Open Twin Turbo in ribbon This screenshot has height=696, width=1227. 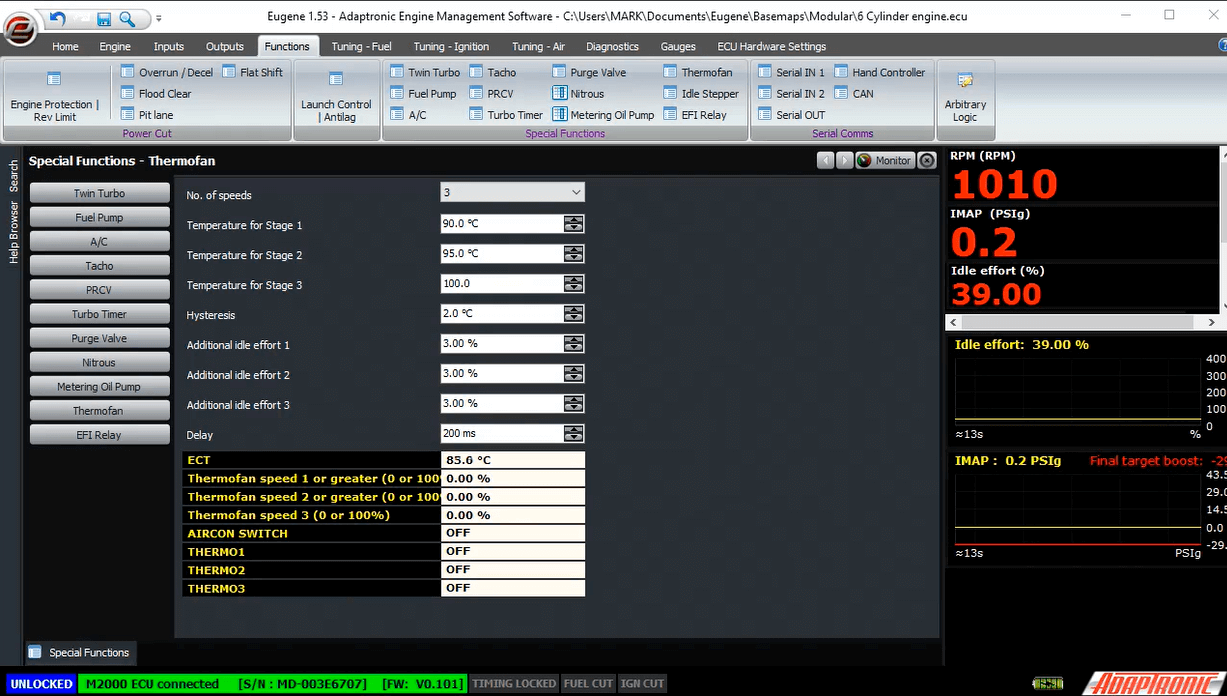(425, 72)
